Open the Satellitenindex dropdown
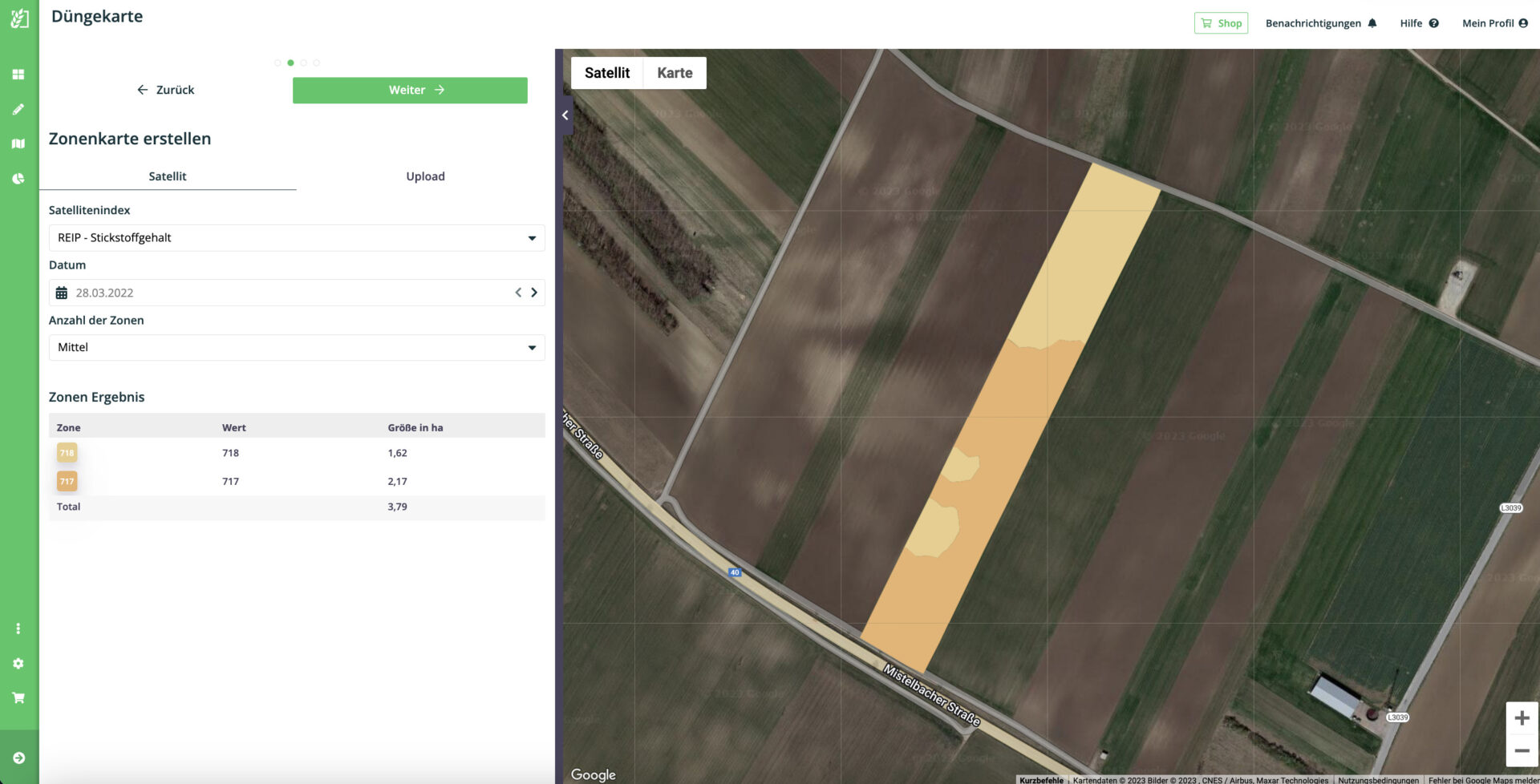 297,238
